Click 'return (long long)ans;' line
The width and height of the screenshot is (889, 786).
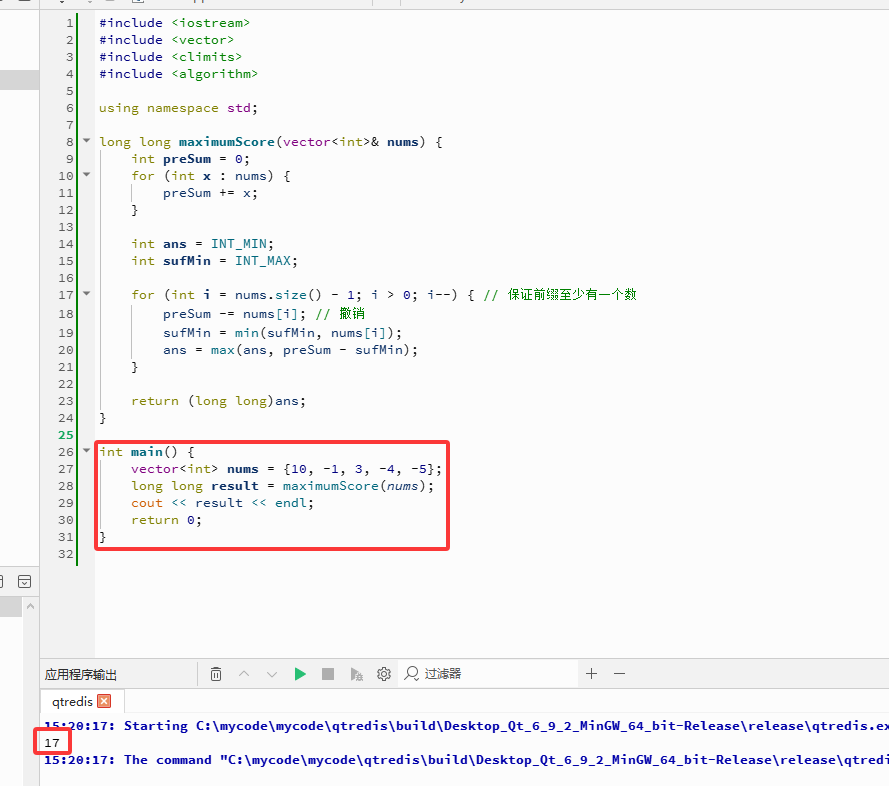(x=218, y=401)
